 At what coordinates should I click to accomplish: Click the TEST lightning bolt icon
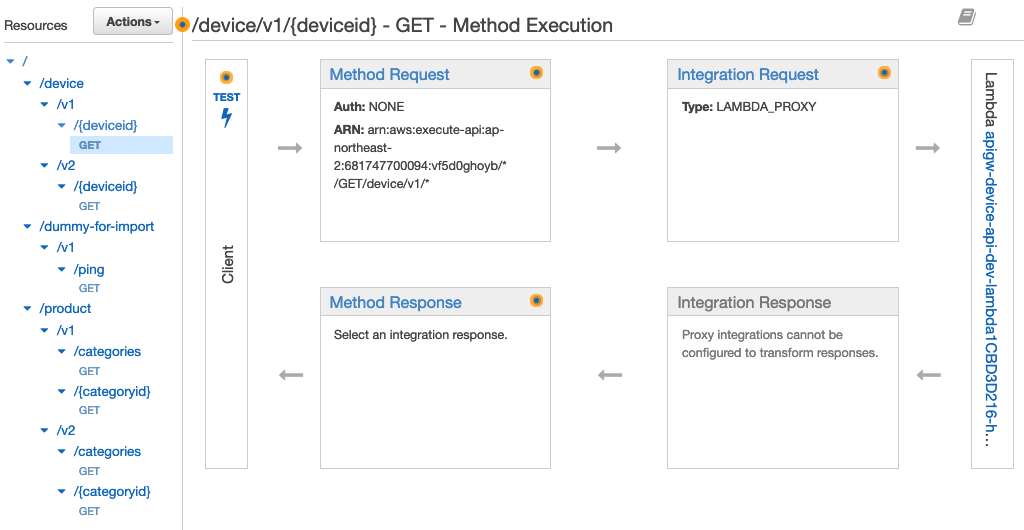pos(226,117)
